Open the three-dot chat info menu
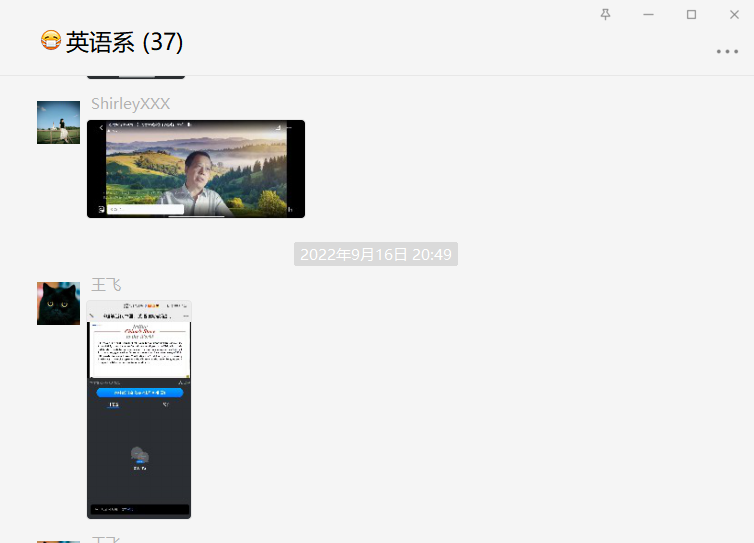 pyautogui.click(x=727, y=52)
